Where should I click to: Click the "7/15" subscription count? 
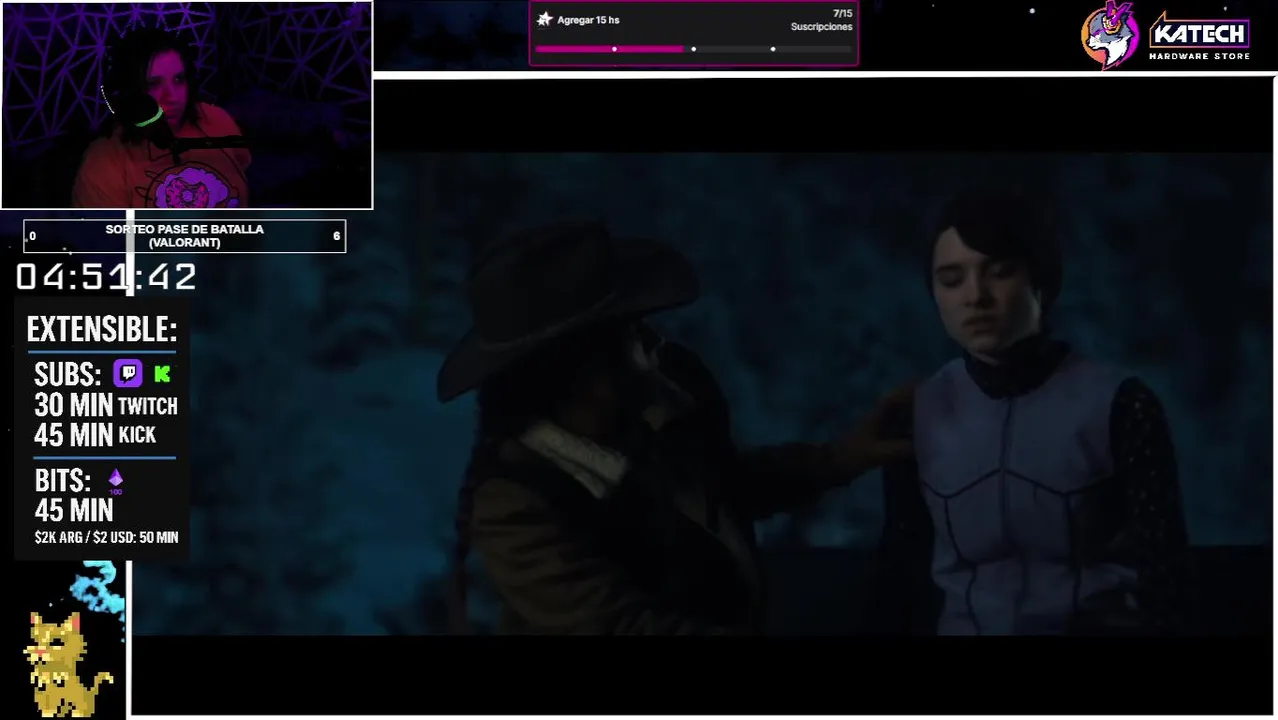click(842, 14)
